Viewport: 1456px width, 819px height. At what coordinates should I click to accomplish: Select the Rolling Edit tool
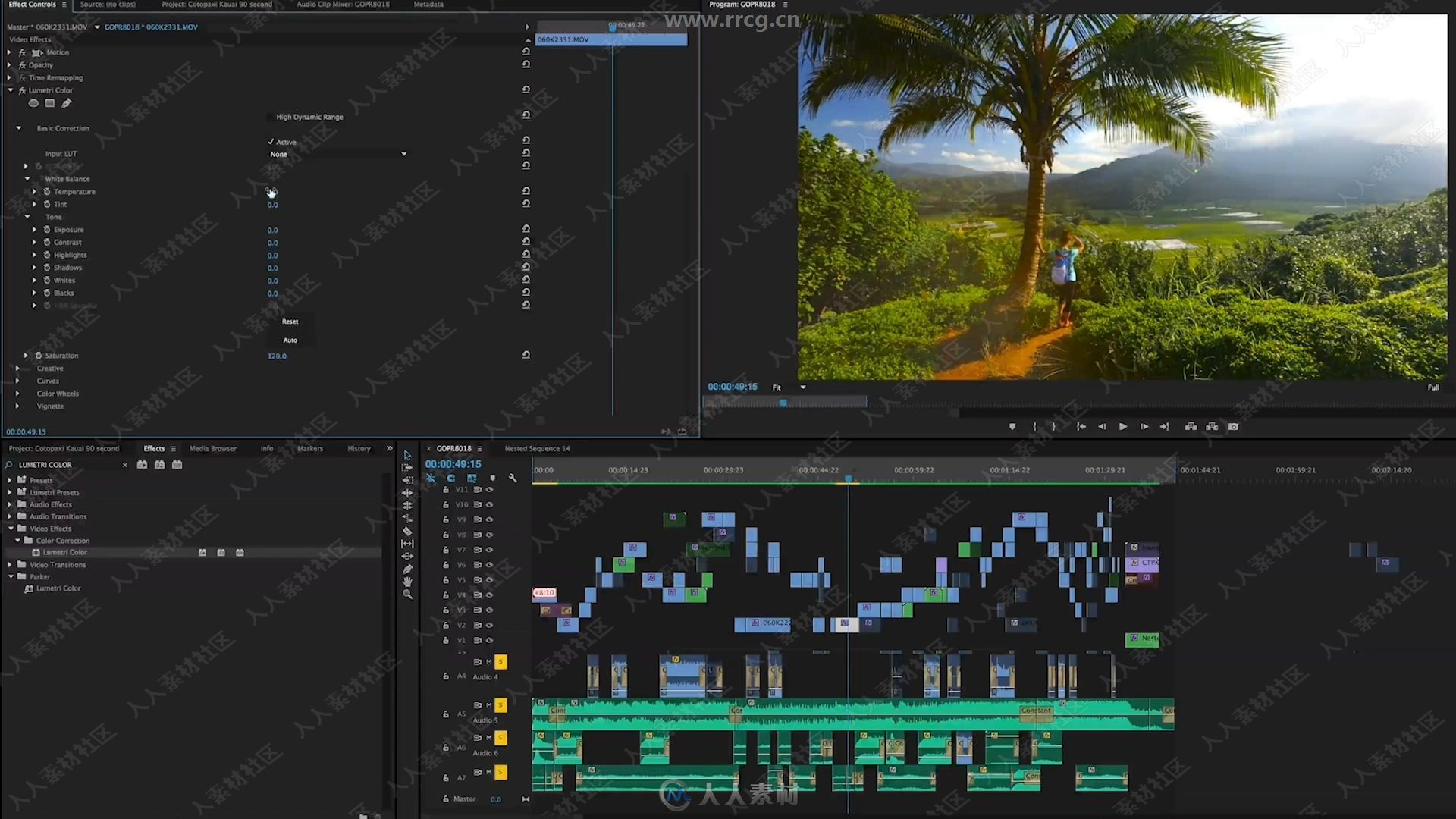[407, 505]
